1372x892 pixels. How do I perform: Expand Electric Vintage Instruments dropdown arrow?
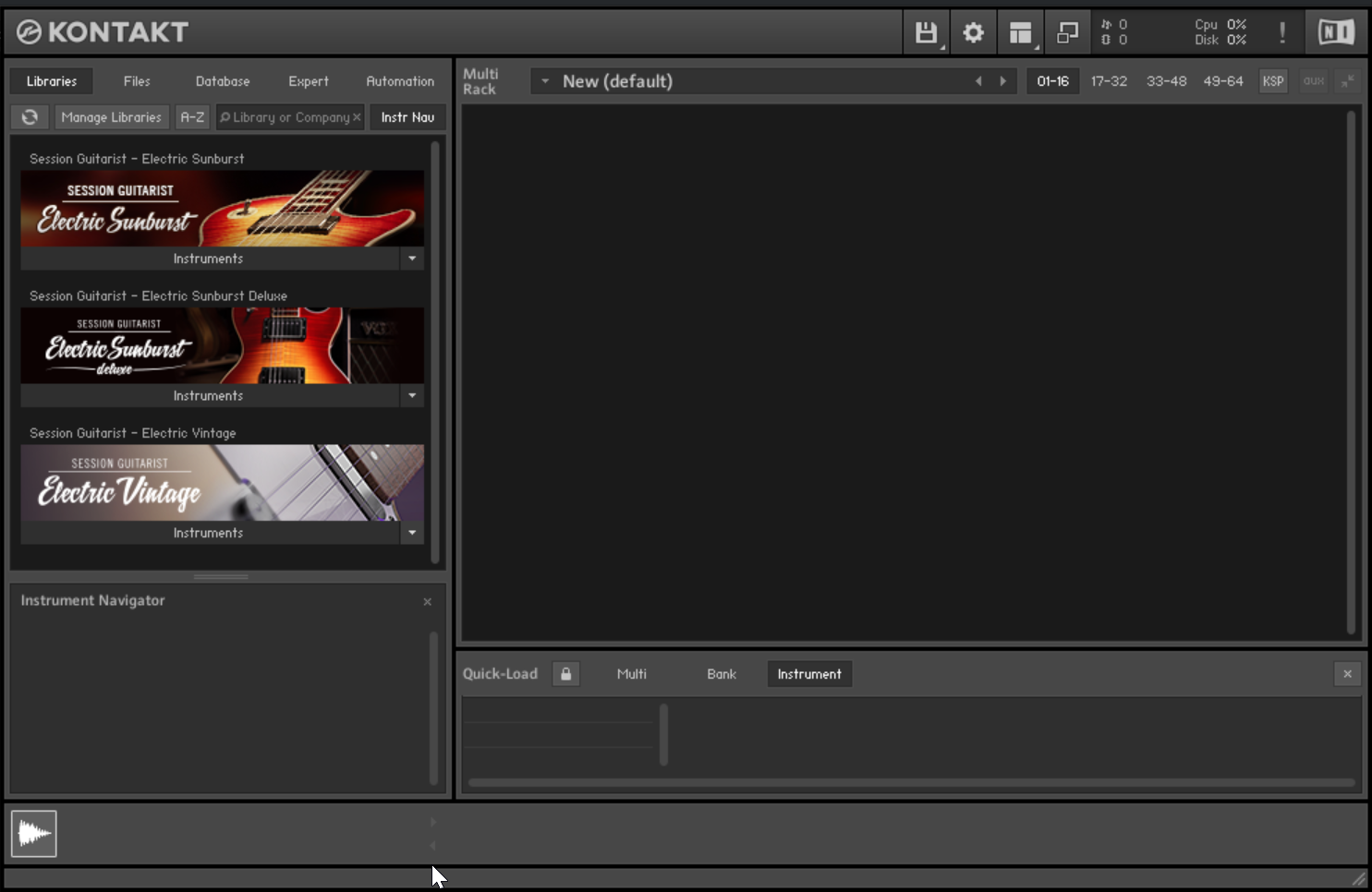[x=412, y=533]
